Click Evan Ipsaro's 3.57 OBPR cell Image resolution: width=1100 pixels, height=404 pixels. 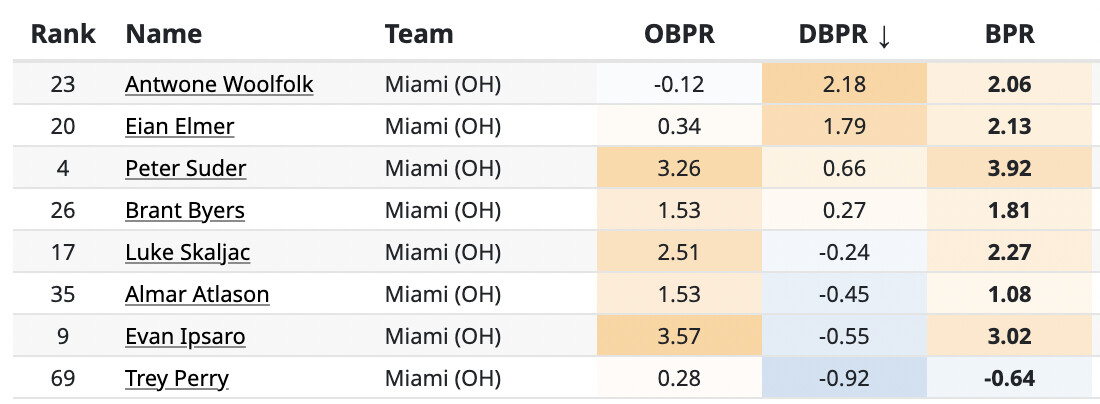point(679,336)
